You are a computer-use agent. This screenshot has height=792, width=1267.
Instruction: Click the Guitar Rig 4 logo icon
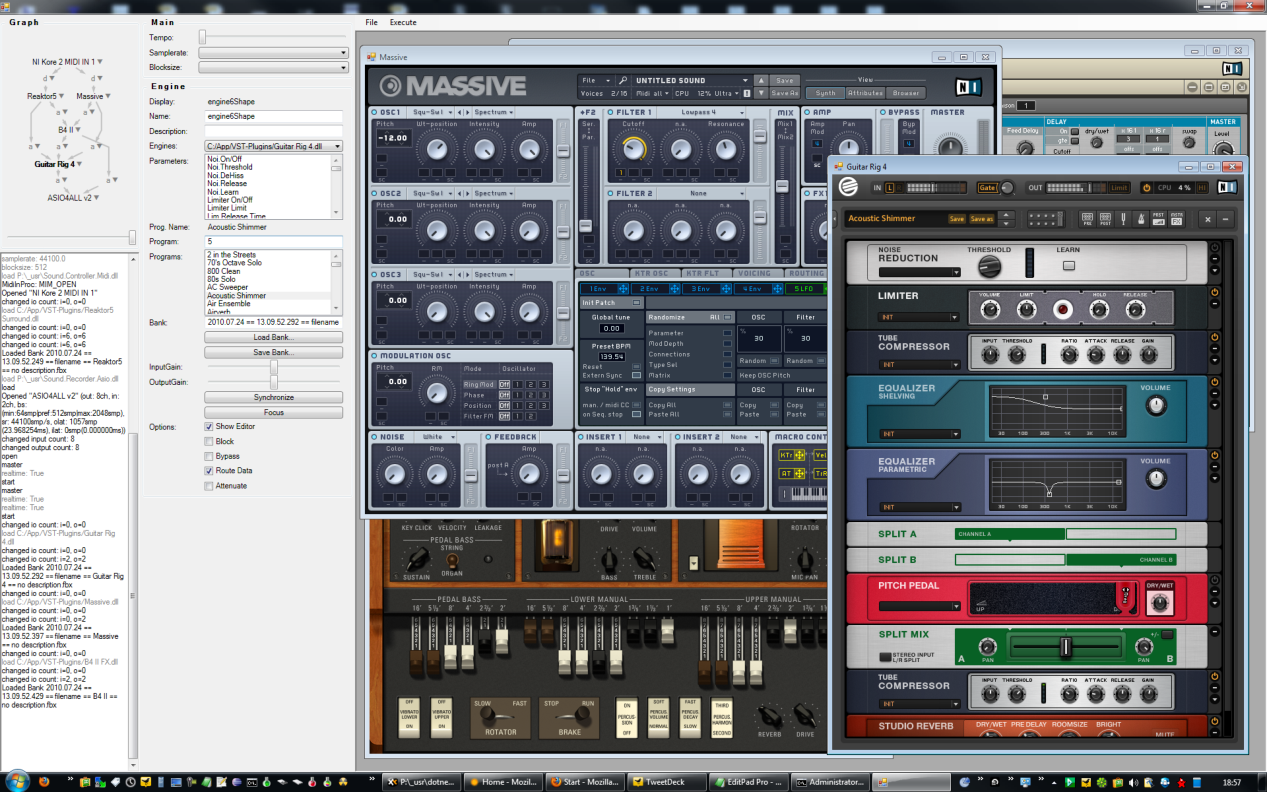tap(848, 187)
